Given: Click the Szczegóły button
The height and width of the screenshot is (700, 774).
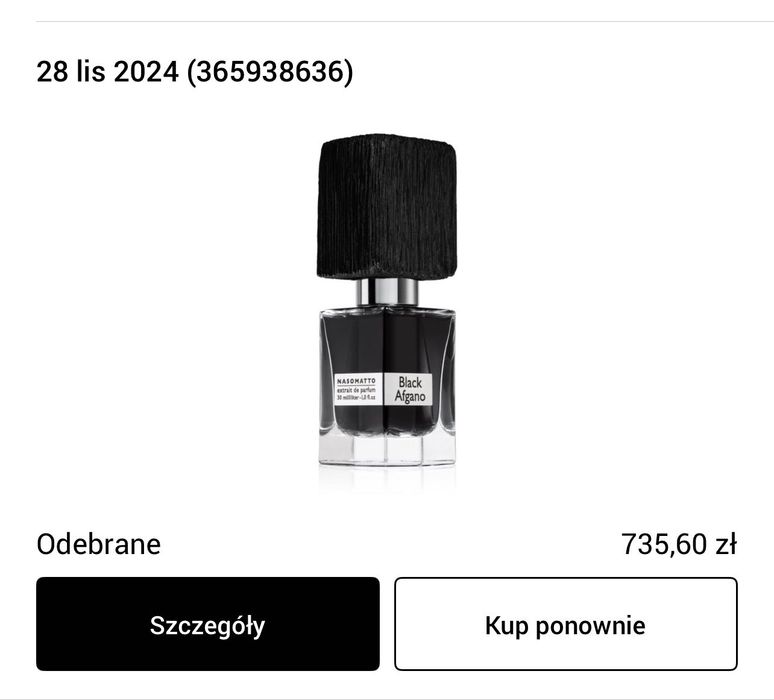Looking at the screenshot, I should point(208,624).
